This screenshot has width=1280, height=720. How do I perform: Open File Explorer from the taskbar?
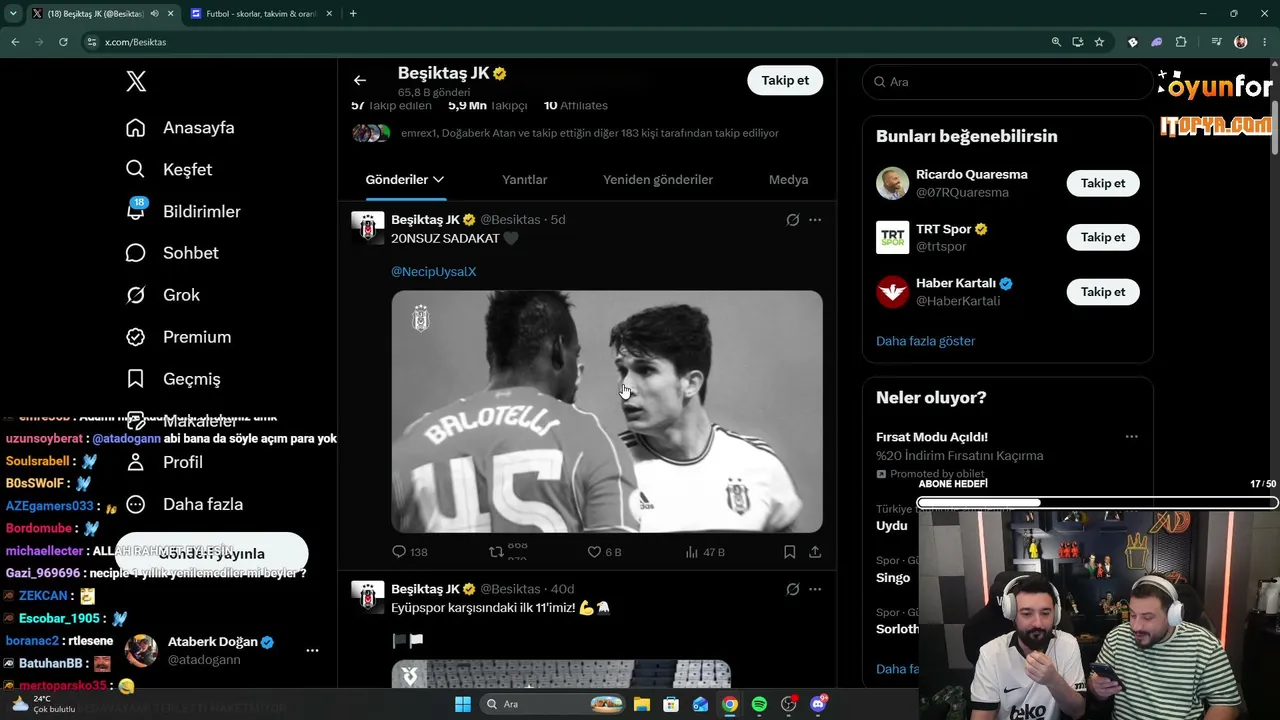(641, 704)
